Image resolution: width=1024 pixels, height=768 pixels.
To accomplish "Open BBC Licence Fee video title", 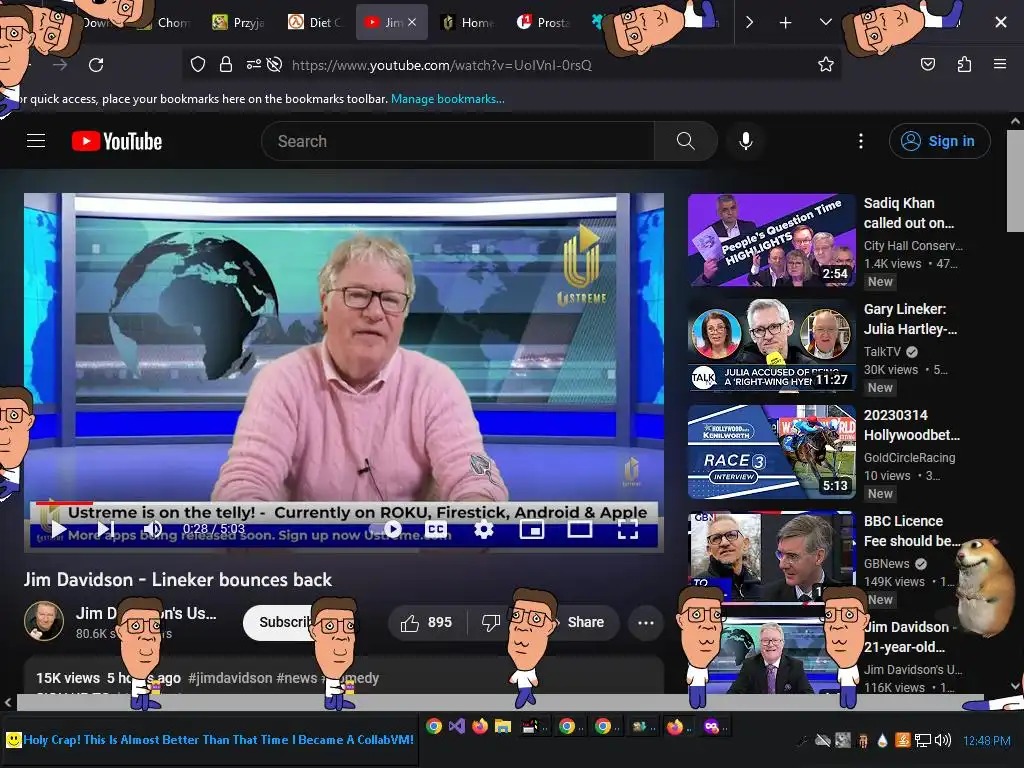I will coord(912,531).
